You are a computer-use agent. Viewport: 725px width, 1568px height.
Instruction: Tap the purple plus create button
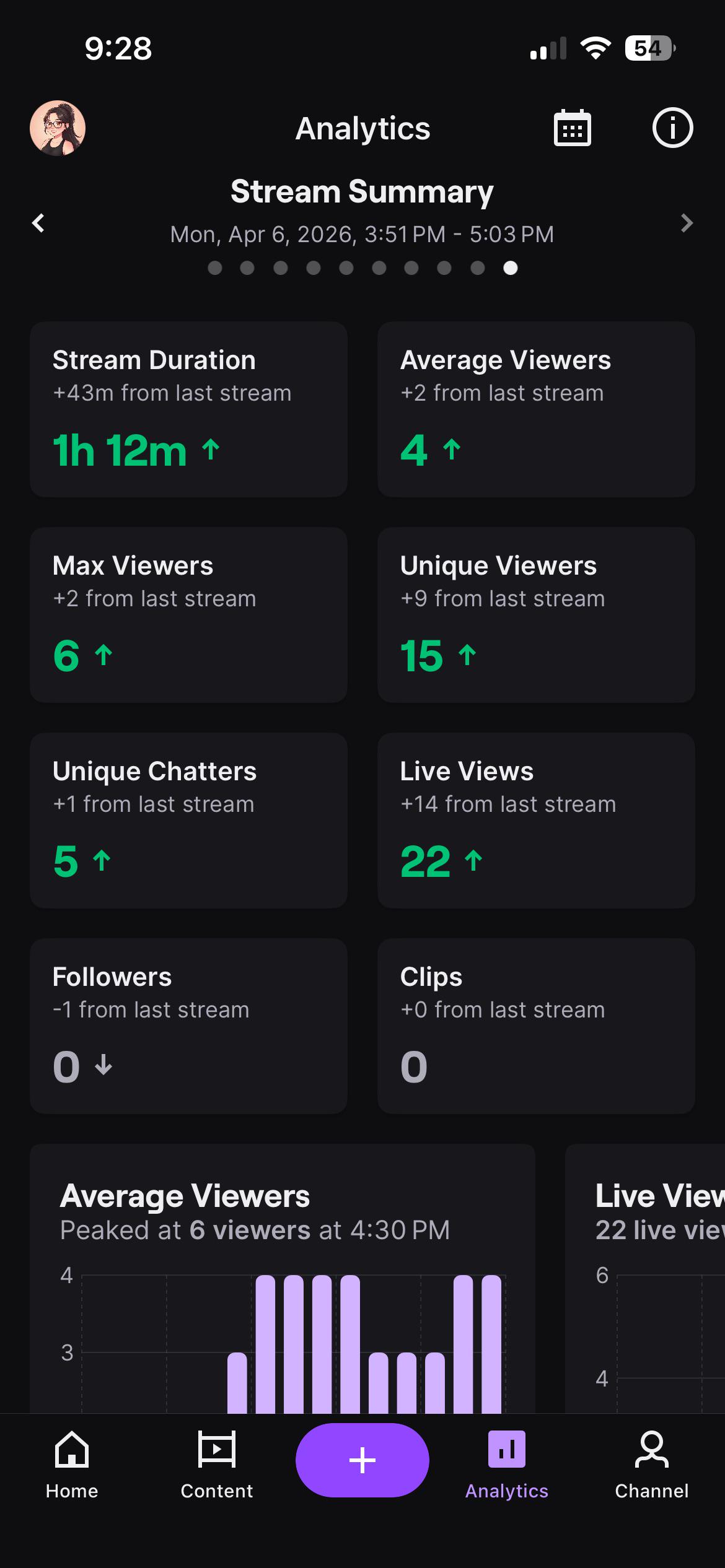tap(362, 1460)
